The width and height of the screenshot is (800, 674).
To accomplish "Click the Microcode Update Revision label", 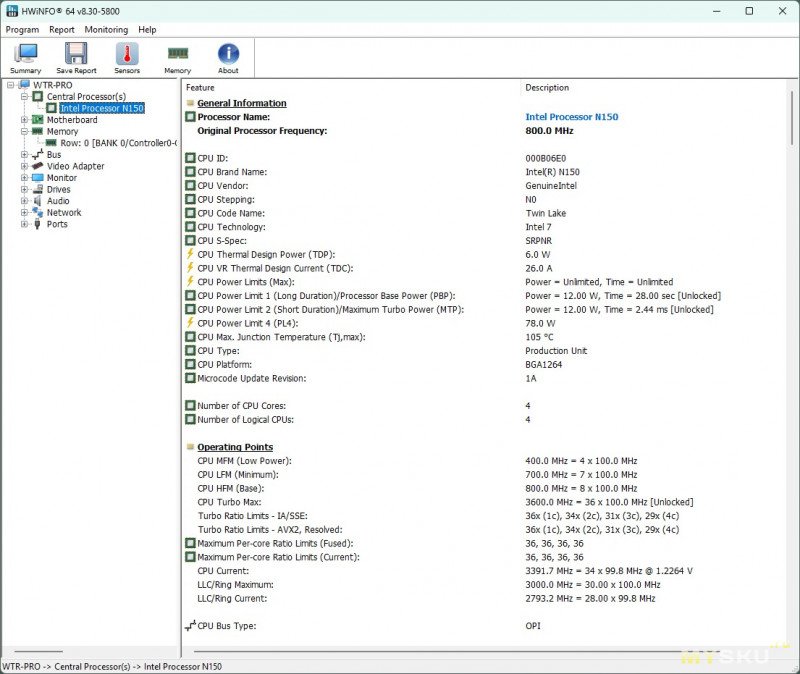I will (252, 378).
